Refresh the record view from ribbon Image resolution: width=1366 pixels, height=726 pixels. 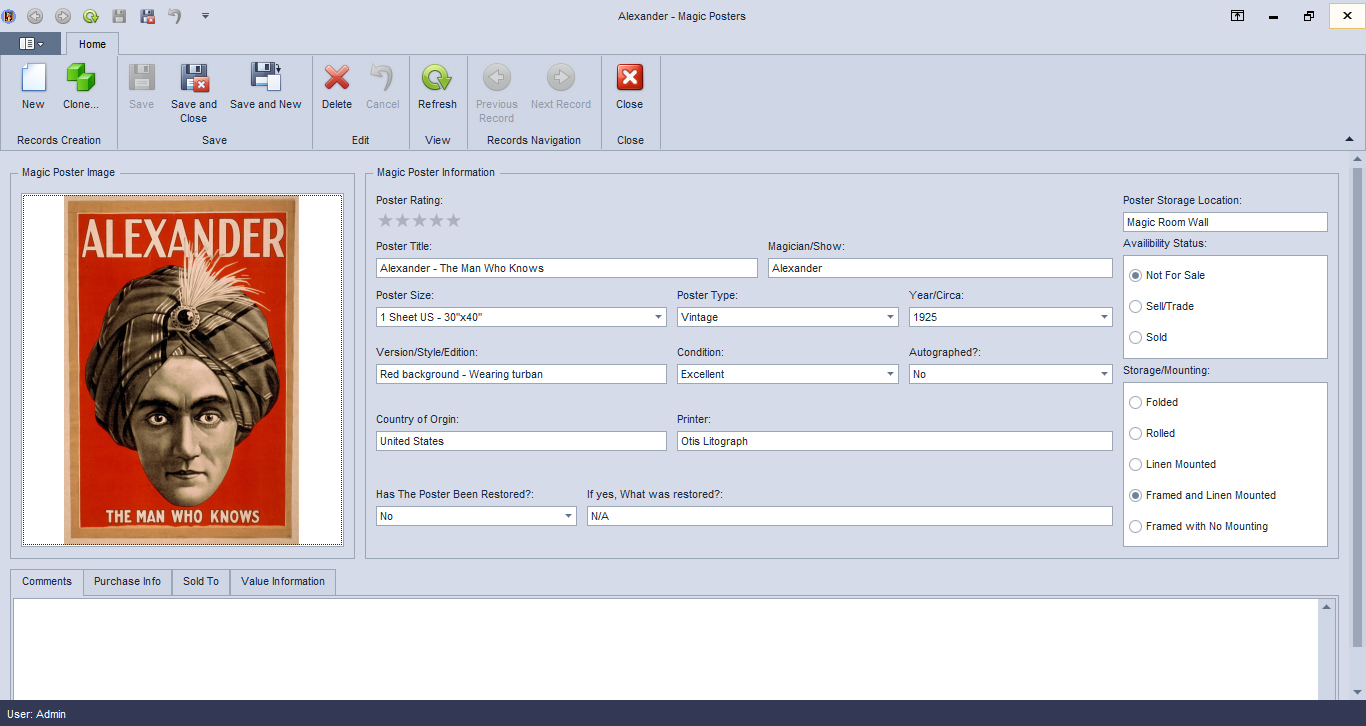(437, 86)
